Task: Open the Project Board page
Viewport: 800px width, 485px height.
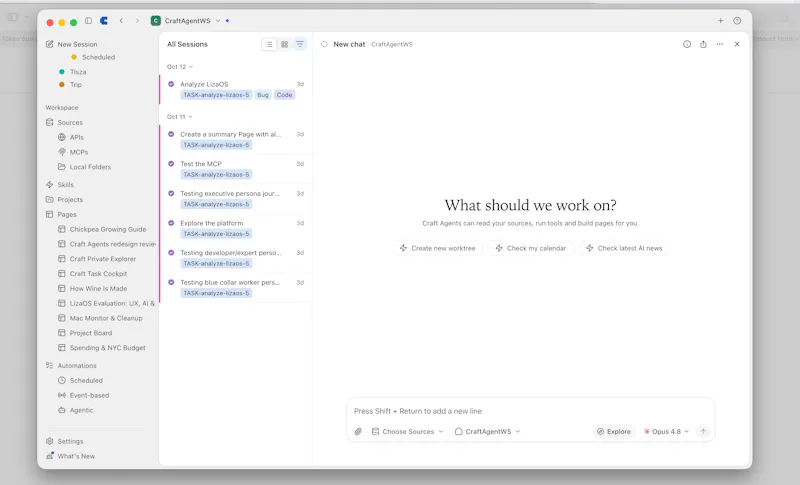Action: click(85, 333)
